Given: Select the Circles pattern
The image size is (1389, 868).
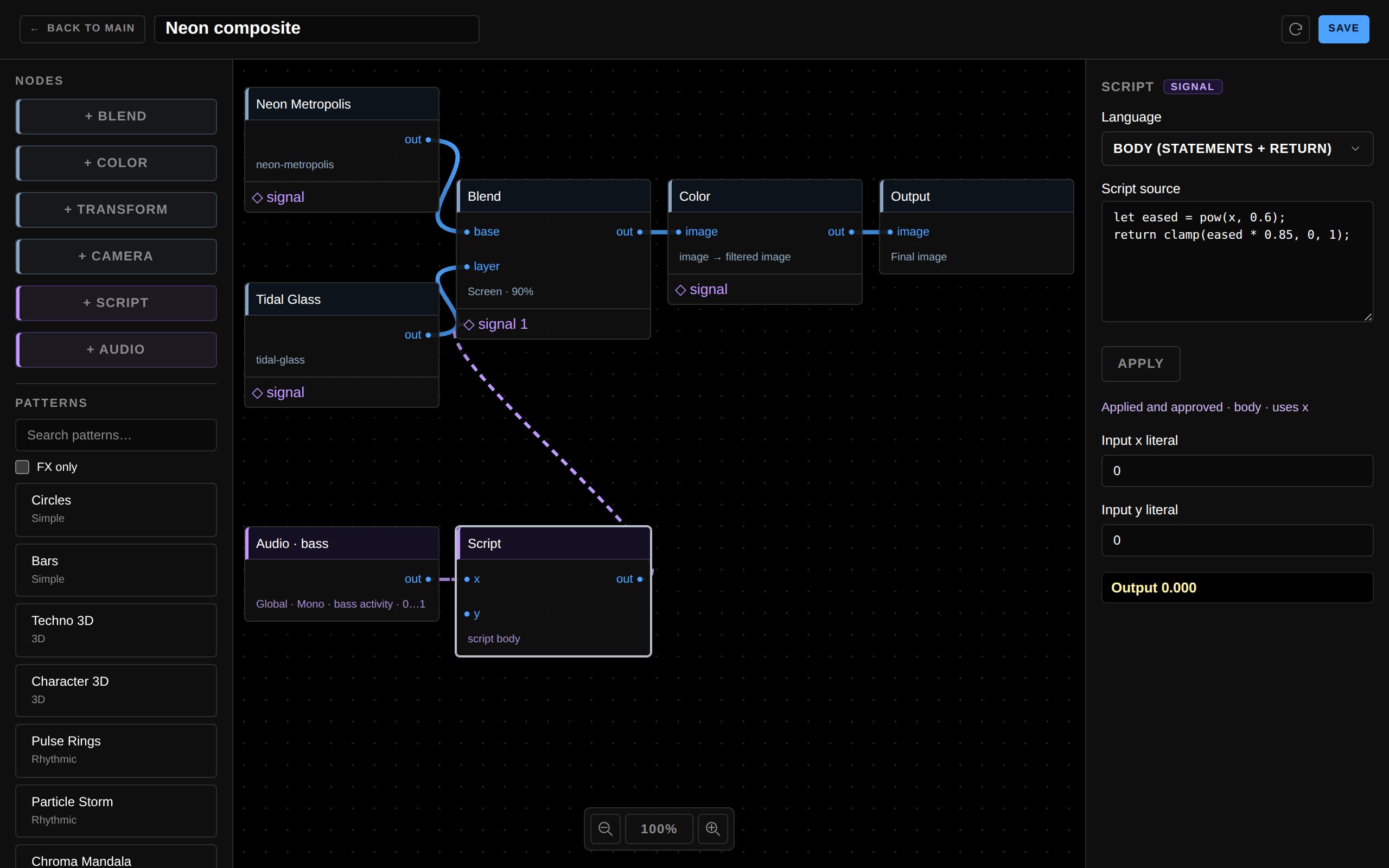Looking at the screenshot, I should 116,510.
